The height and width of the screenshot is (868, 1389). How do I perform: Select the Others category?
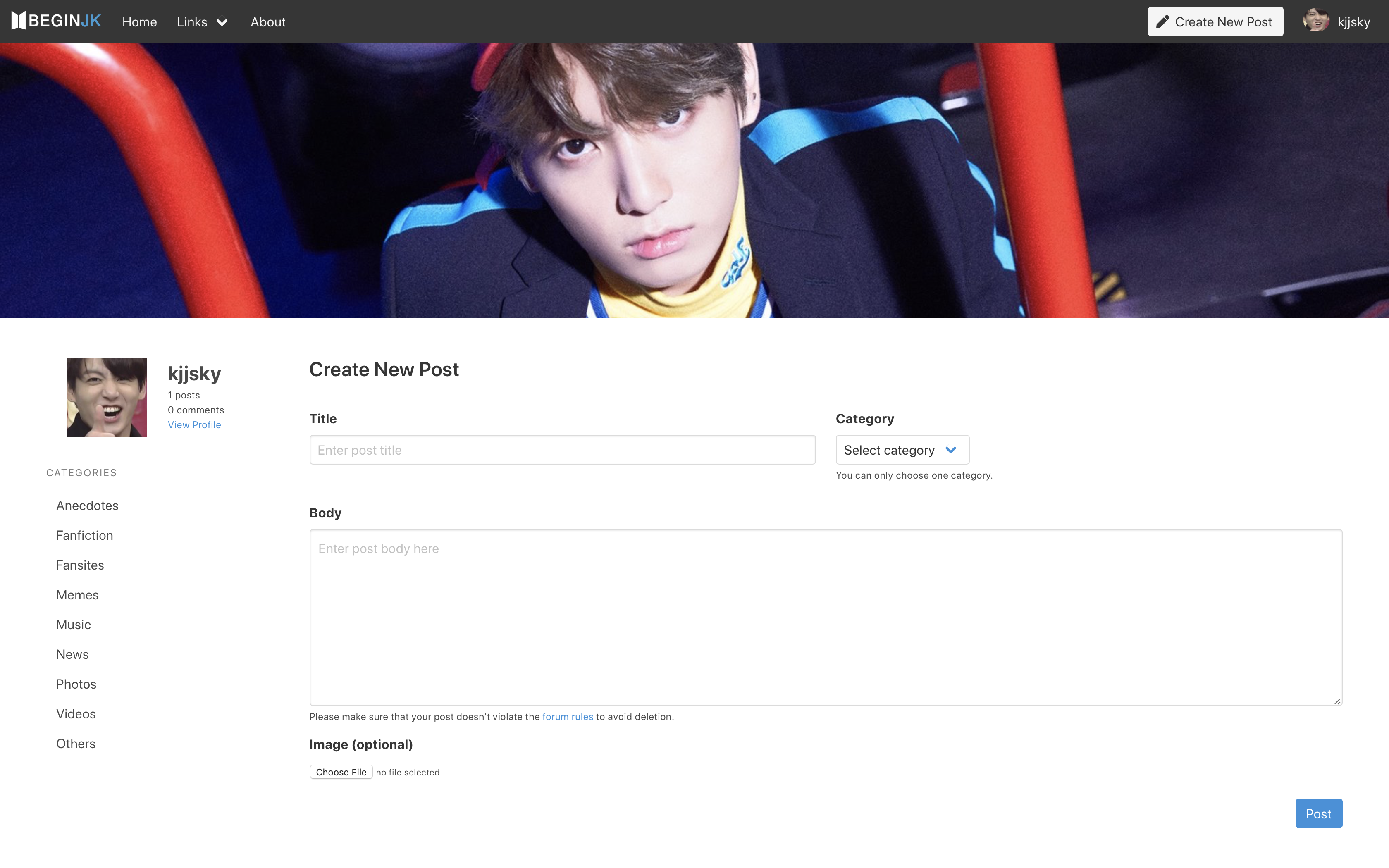point(76,744)
